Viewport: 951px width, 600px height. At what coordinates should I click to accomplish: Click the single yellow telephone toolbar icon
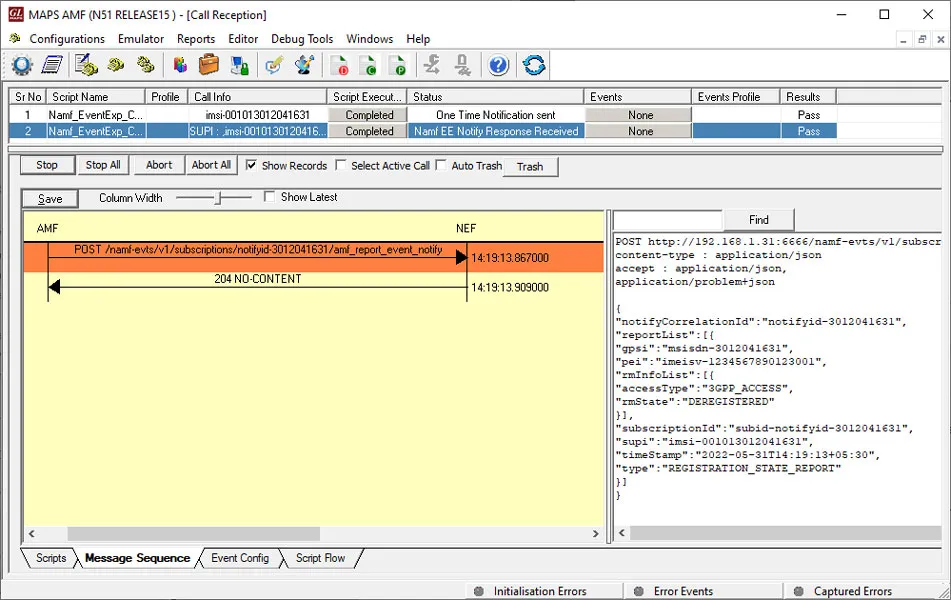tap(116, 64)
